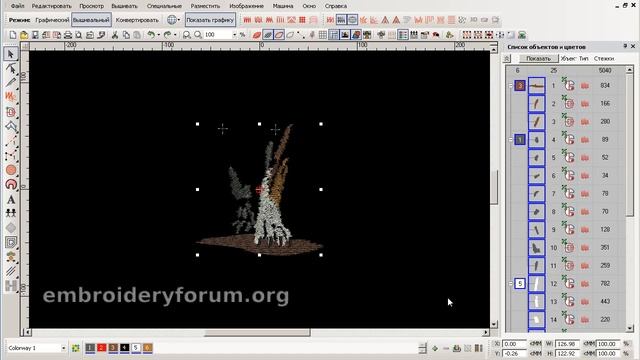Pick orange color swatch 6 in palette
Image resolution: width=640 pixels, height=360 pixels.
(x=147, y=348)
